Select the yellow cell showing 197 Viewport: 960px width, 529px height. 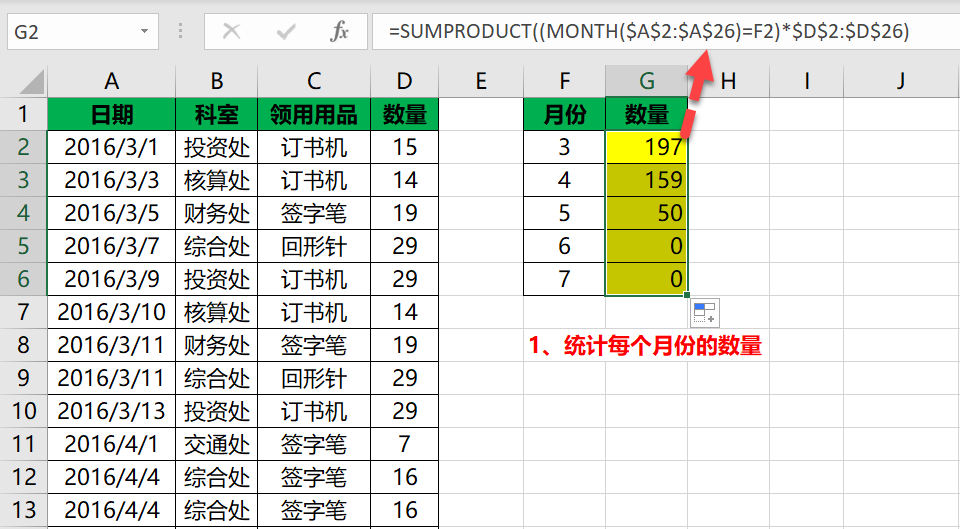click(x=647, y=147)
